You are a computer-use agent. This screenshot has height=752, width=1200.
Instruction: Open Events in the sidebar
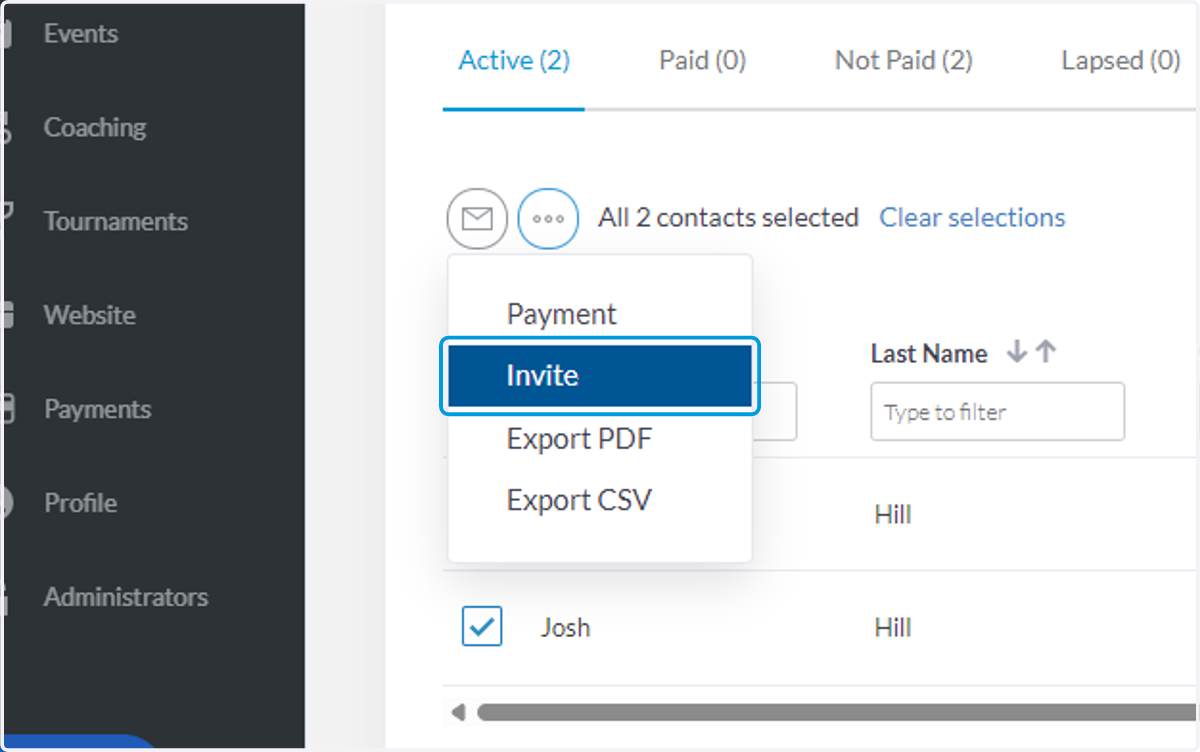pyautogui.click(x=80, y=33)
